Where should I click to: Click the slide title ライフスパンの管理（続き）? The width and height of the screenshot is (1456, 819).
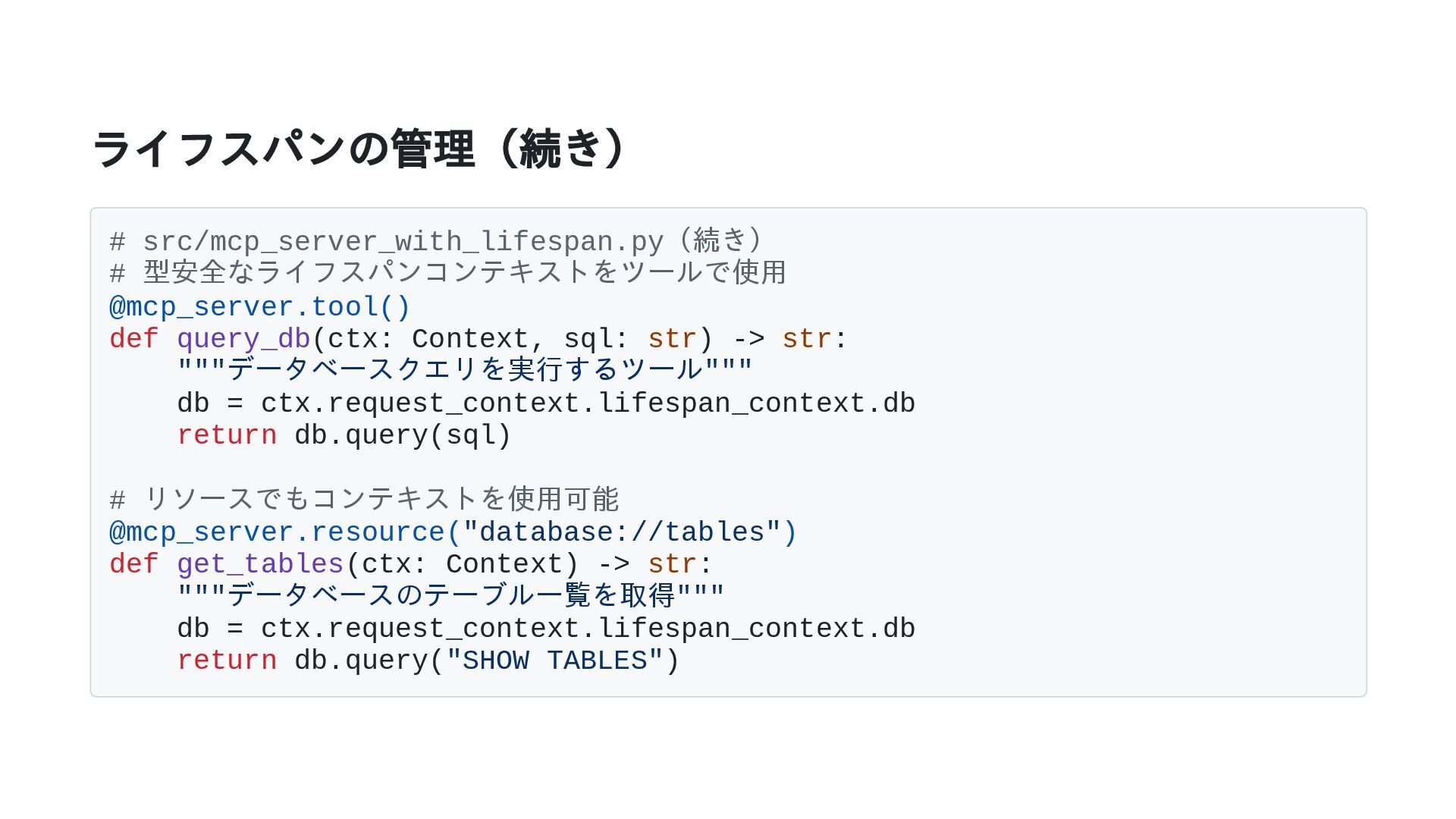359,149
